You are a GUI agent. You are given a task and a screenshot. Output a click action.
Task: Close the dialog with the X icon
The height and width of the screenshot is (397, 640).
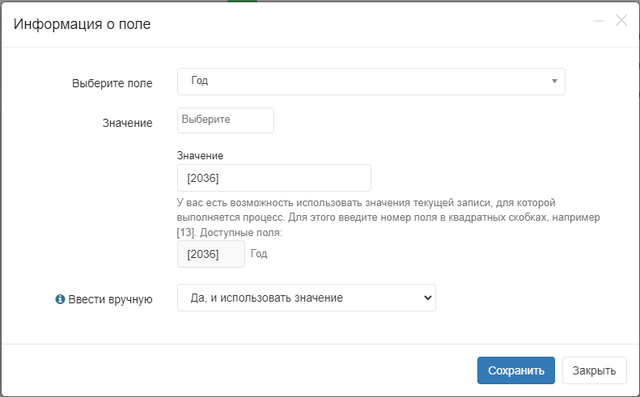pyautogui.click(x=621, y=20)
